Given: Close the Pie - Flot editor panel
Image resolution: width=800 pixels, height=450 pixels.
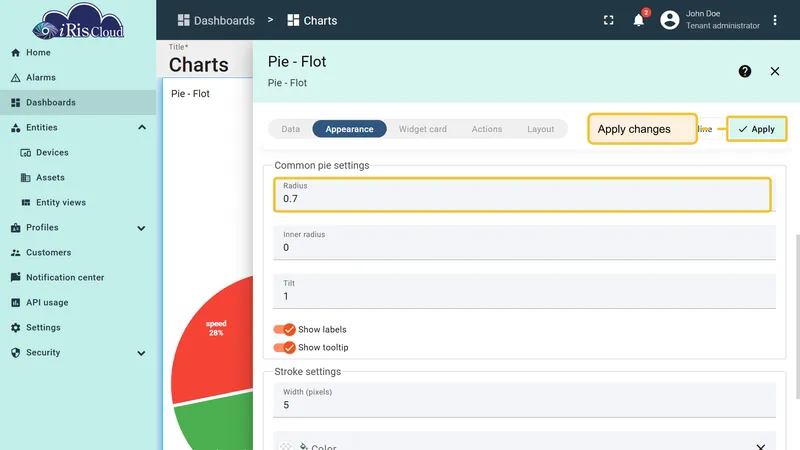Looking at the screenshot, I should click(x=775, y=71).
